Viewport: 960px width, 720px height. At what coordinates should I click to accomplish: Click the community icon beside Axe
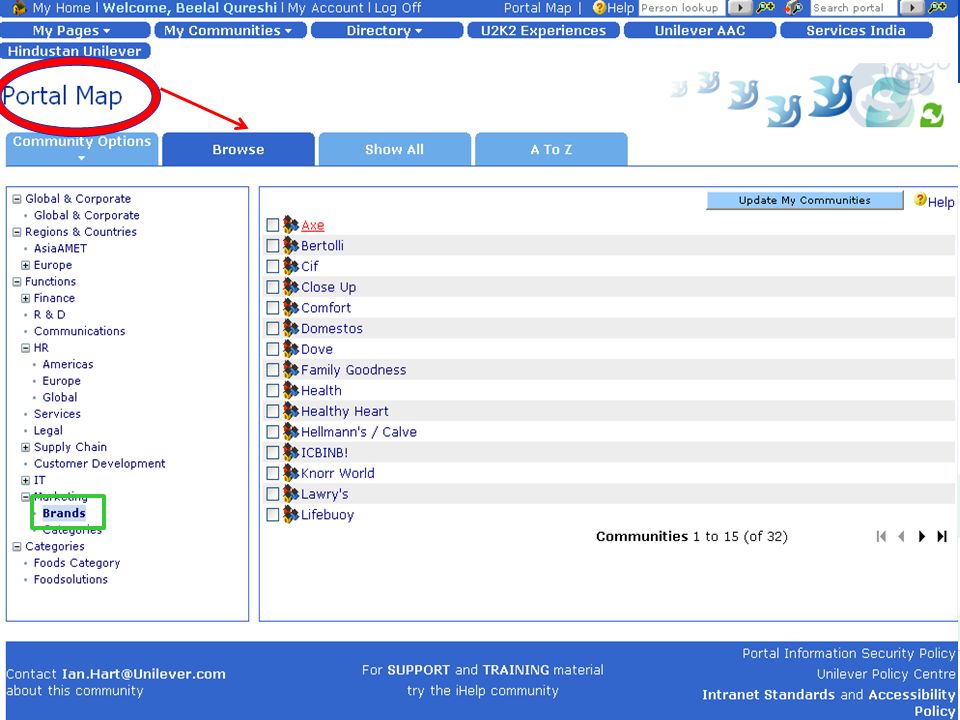click(x=290, y=225)
